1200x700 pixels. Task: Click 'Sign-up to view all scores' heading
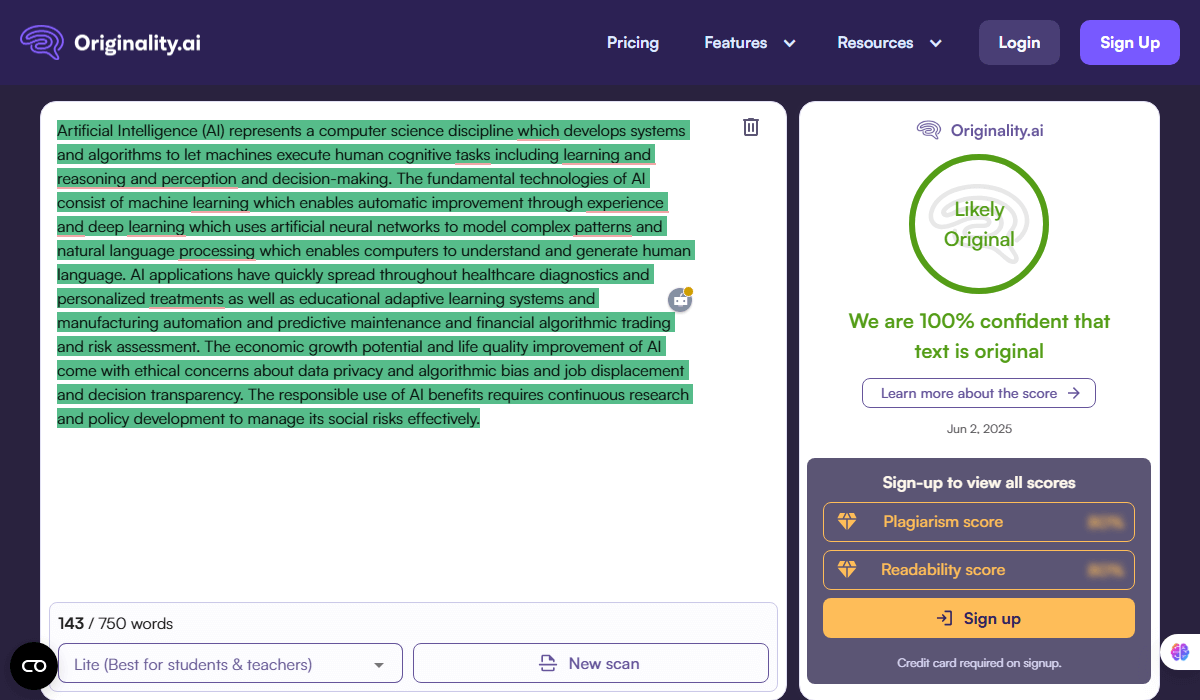(979, 483)
